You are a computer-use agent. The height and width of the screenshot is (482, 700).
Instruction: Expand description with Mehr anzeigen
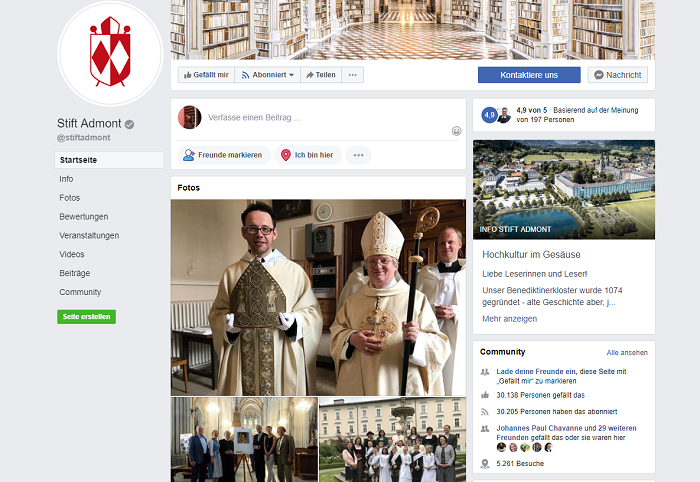point(509,319)
